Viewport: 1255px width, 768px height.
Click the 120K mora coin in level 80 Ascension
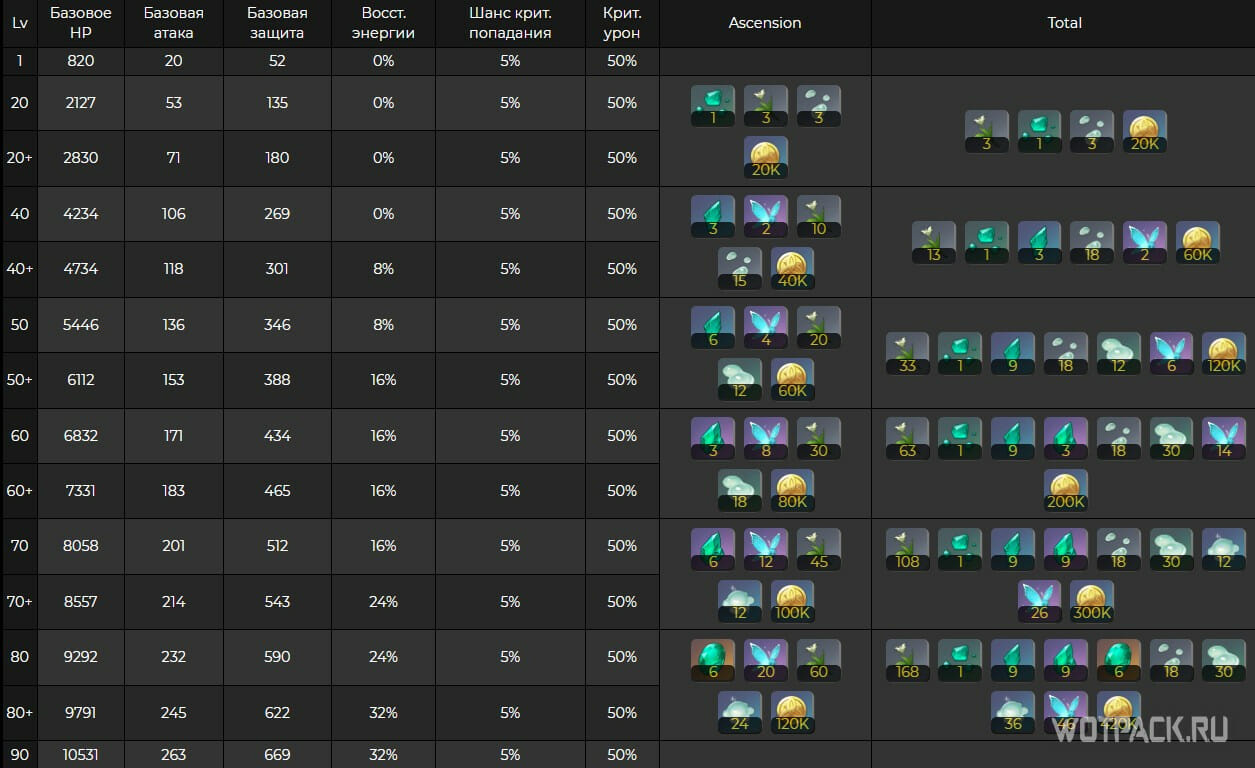[x=792, y=711]
